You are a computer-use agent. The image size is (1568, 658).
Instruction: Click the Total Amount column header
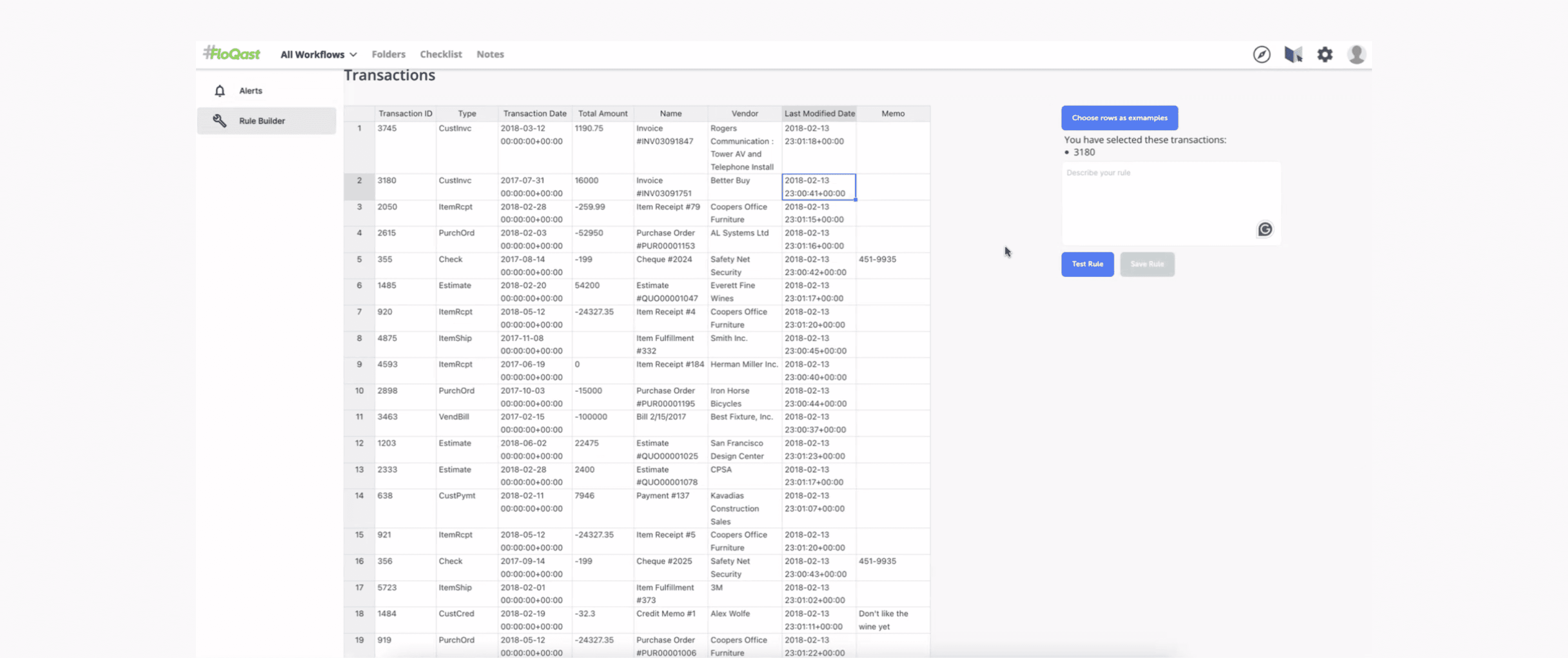coord(602,113)
